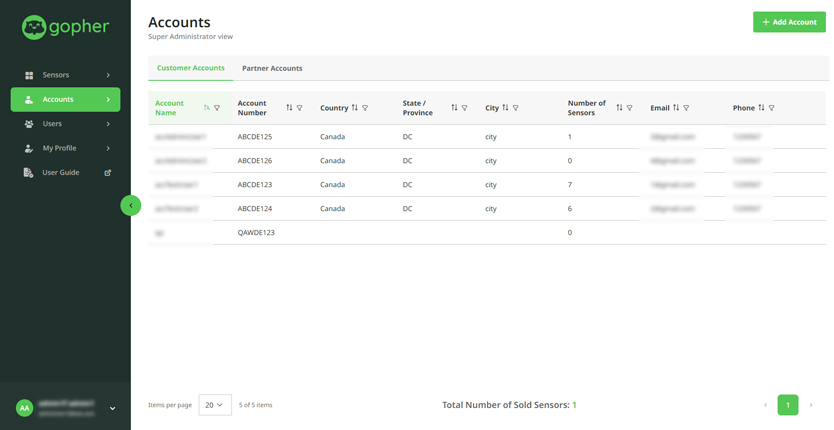The height and width of the screenshot is (430, 834).
Task: Click the Add Account button
Action: (x=789, y=22)
